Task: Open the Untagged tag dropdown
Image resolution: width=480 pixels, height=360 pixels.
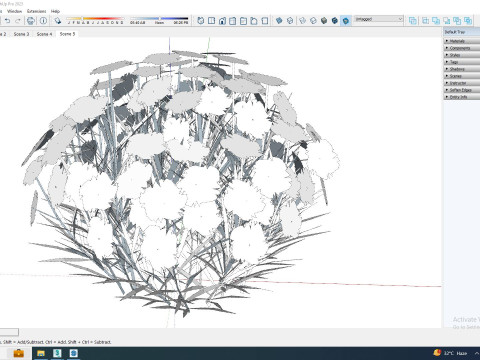Action: [x=379, y=19]
